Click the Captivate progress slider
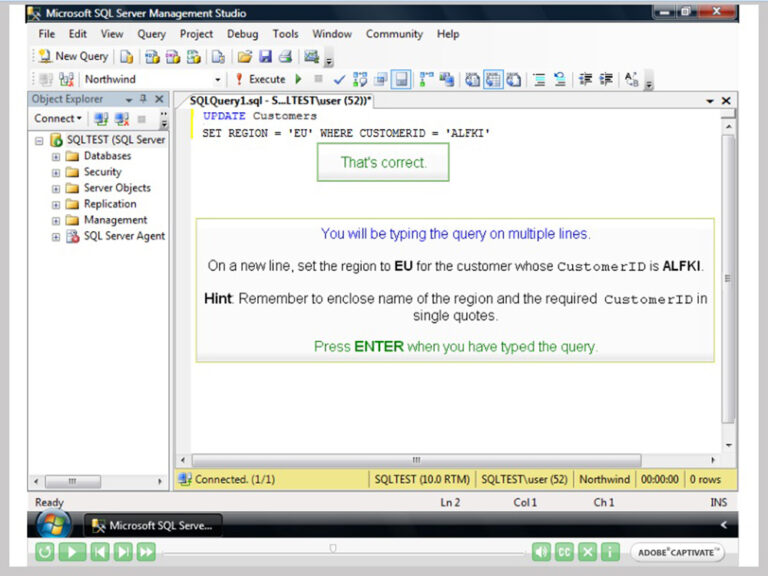768x576 pixels. pyautogui.click(x=333, y=549)
